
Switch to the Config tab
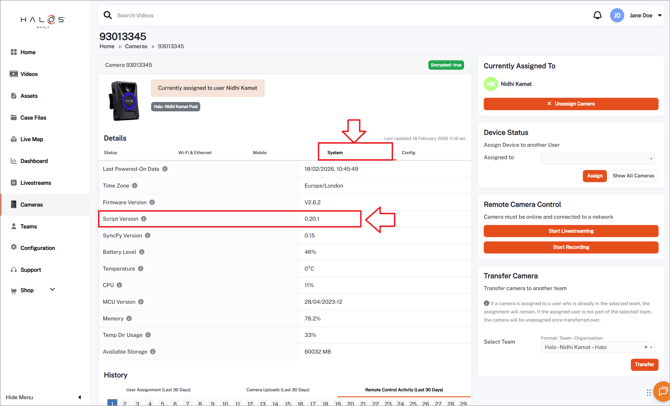pyautogui.click(x=408, y=153)
